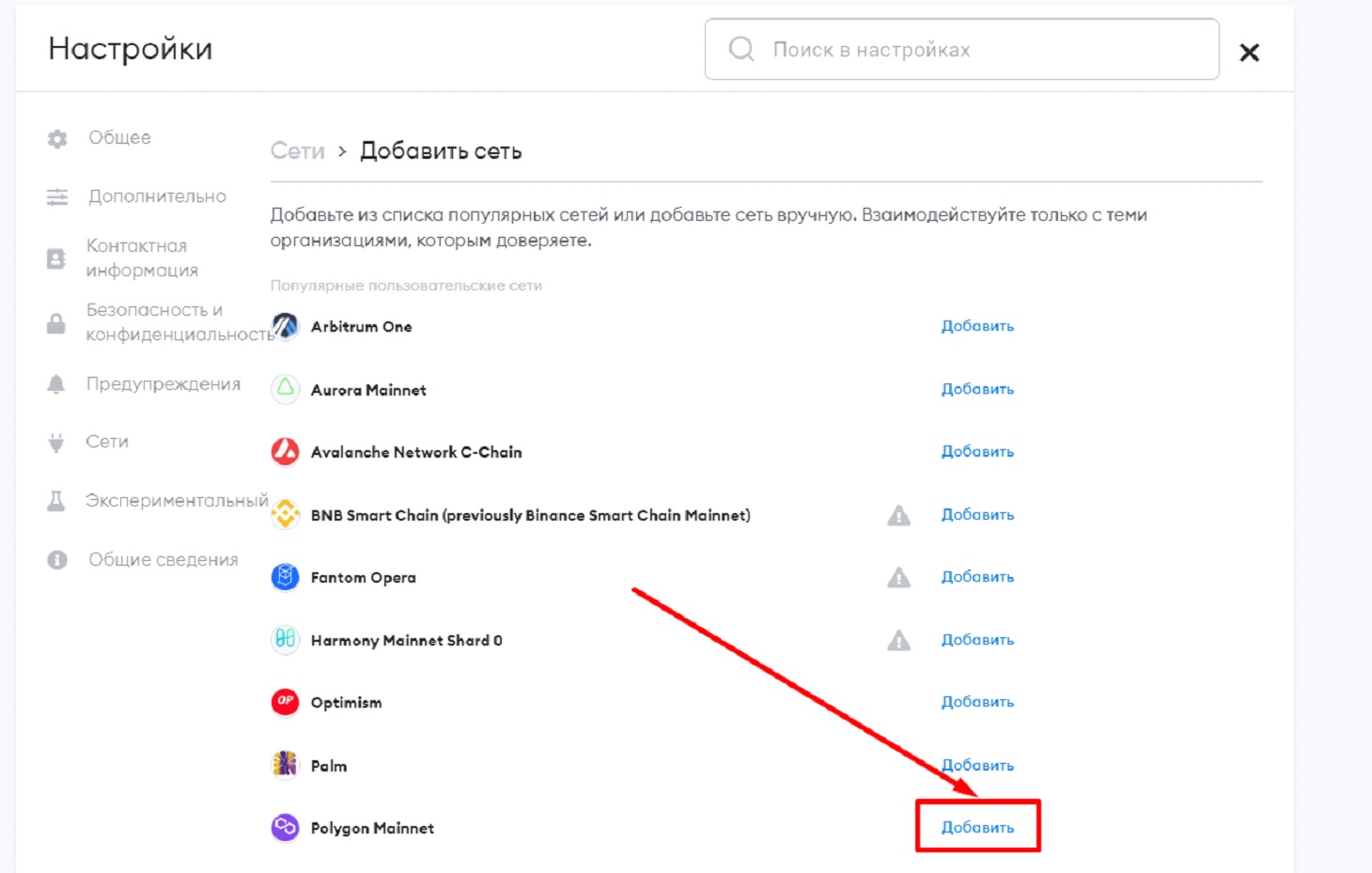Open the Предупреждения settings section
This screenshot has height=873, width=1372.
[163, 384]
